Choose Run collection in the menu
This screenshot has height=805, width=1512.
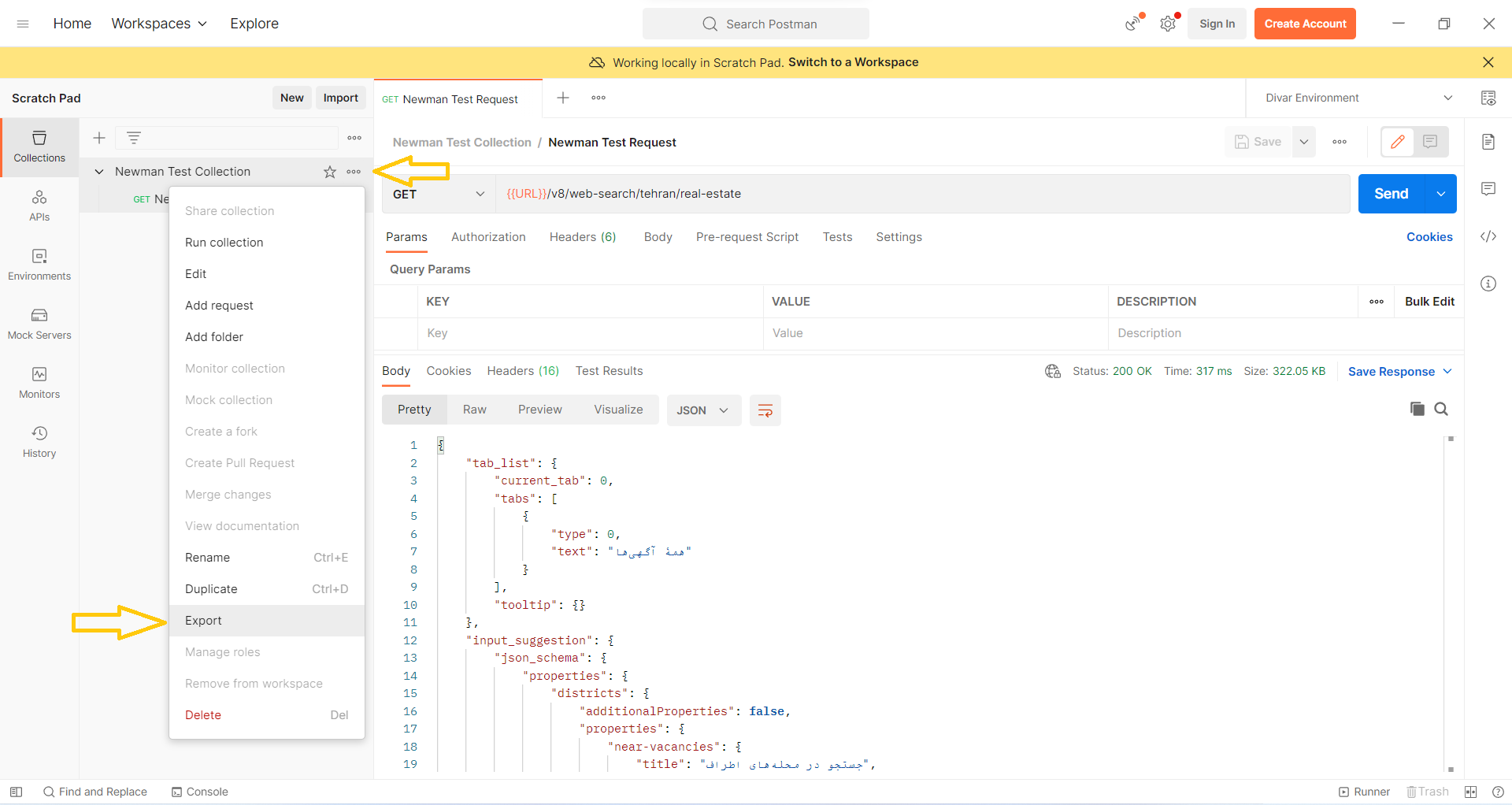tap(267, 243)
